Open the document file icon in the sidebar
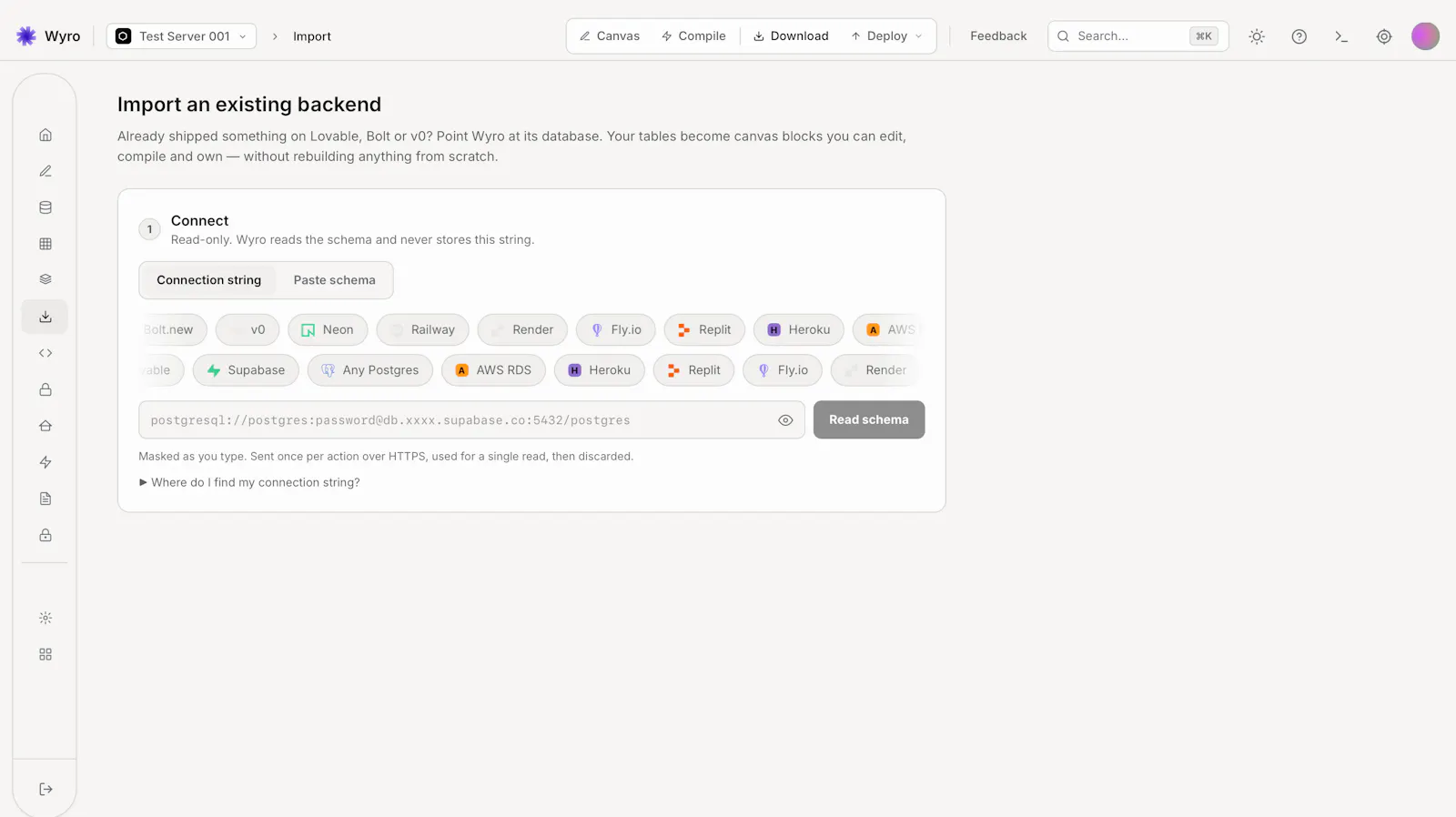The image size is (1456, 817). [45, 499]
